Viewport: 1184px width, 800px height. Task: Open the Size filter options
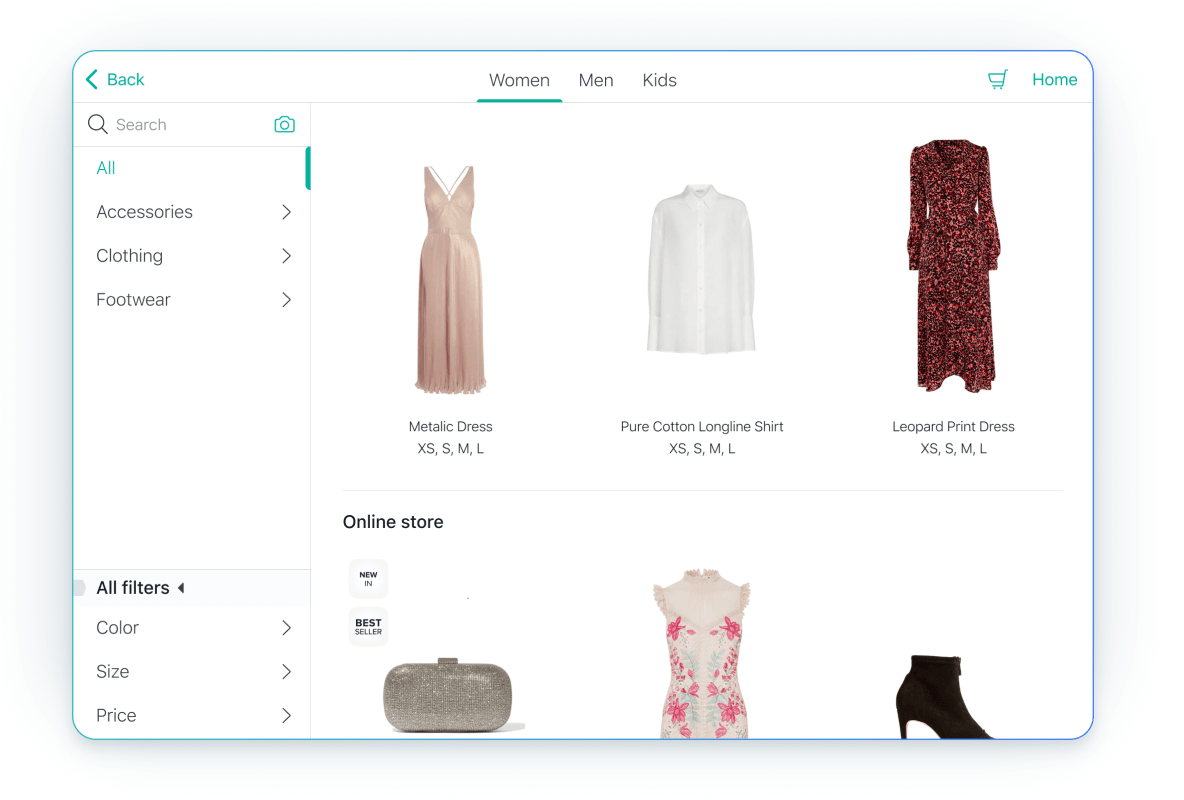pos(286,672)
